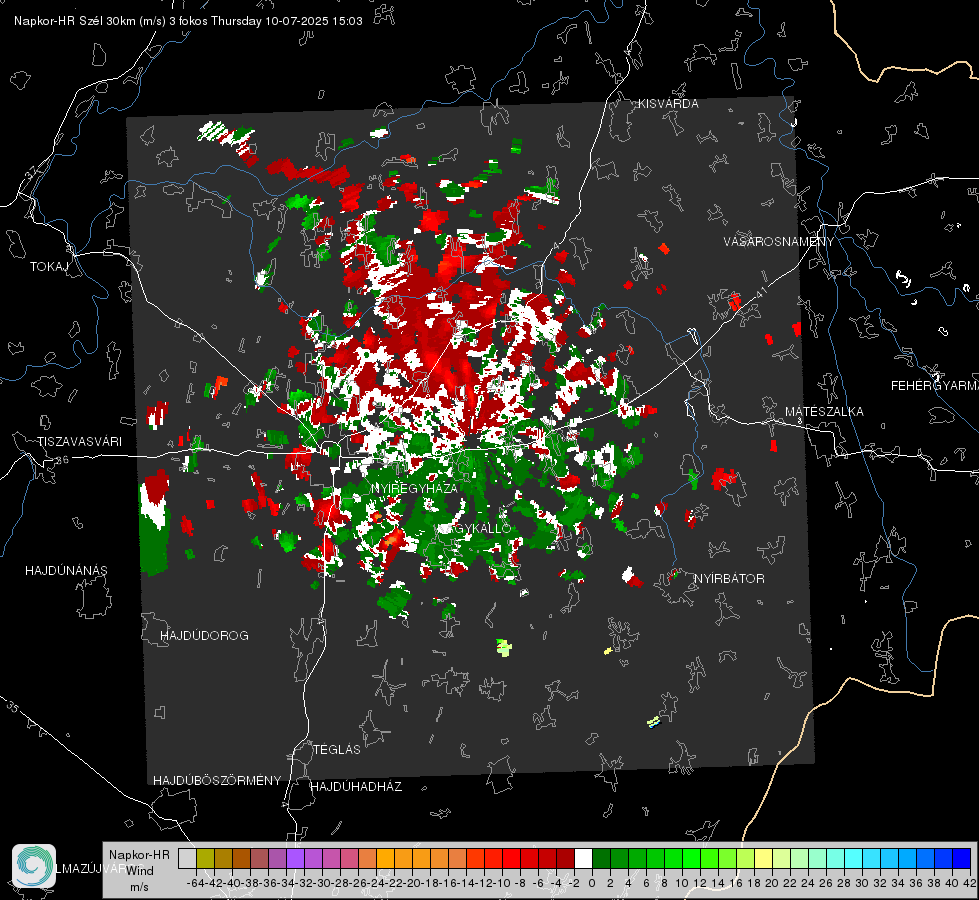
Task: Click the HAJDÚDOROG label
Action: (204, 635)
